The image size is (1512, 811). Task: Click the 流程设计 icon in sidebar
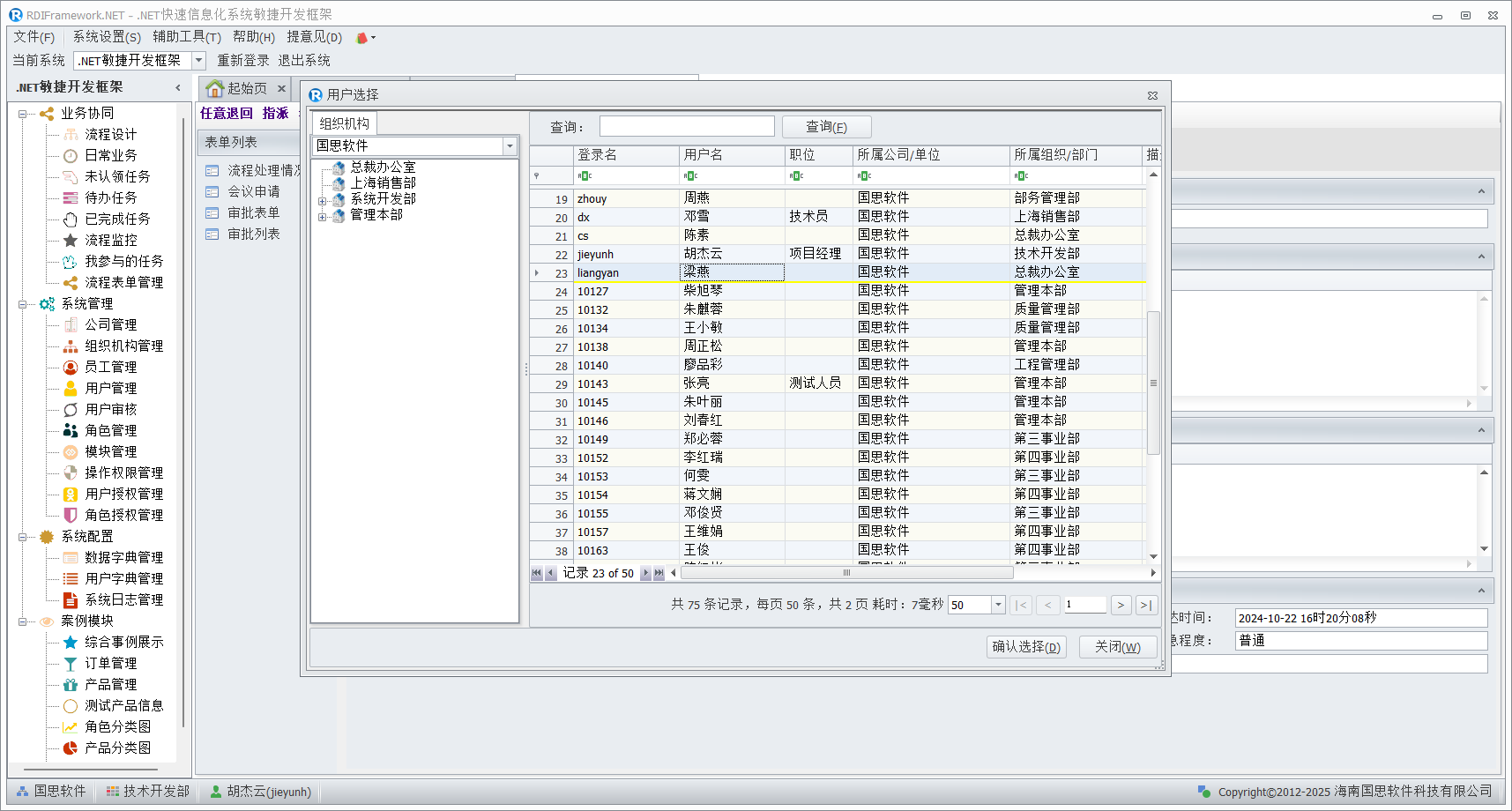pos(71,134)
